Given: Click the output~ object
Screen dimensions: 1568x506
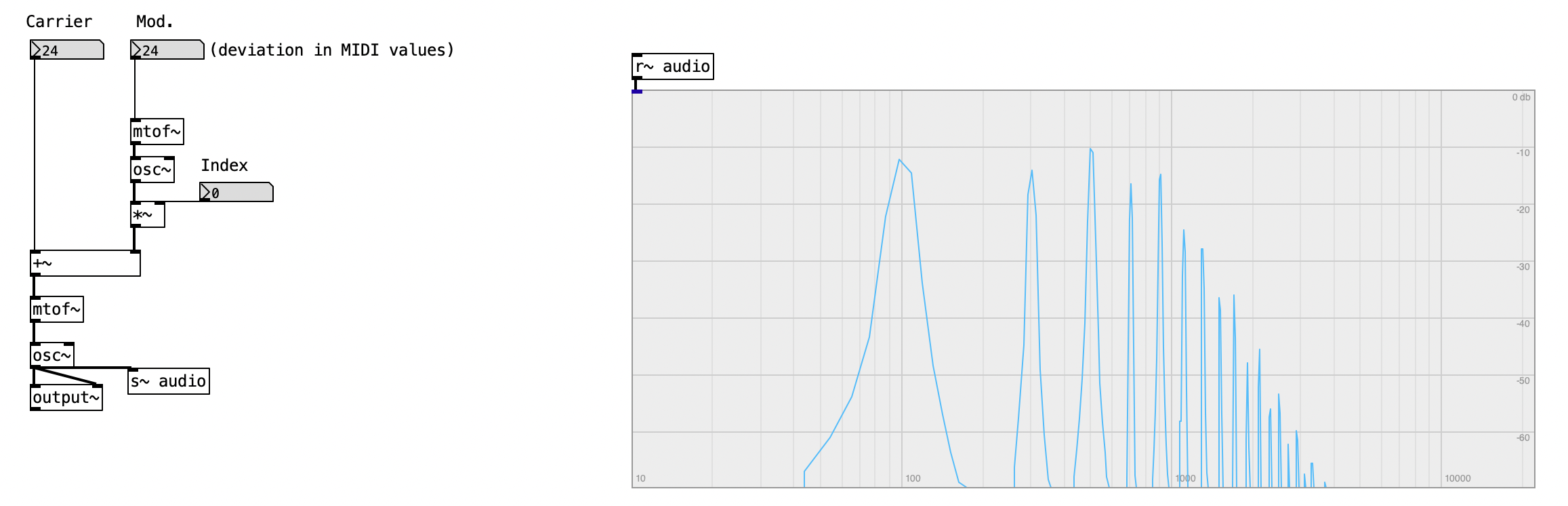Looking at the screenshot, I should tap(66, 397).
